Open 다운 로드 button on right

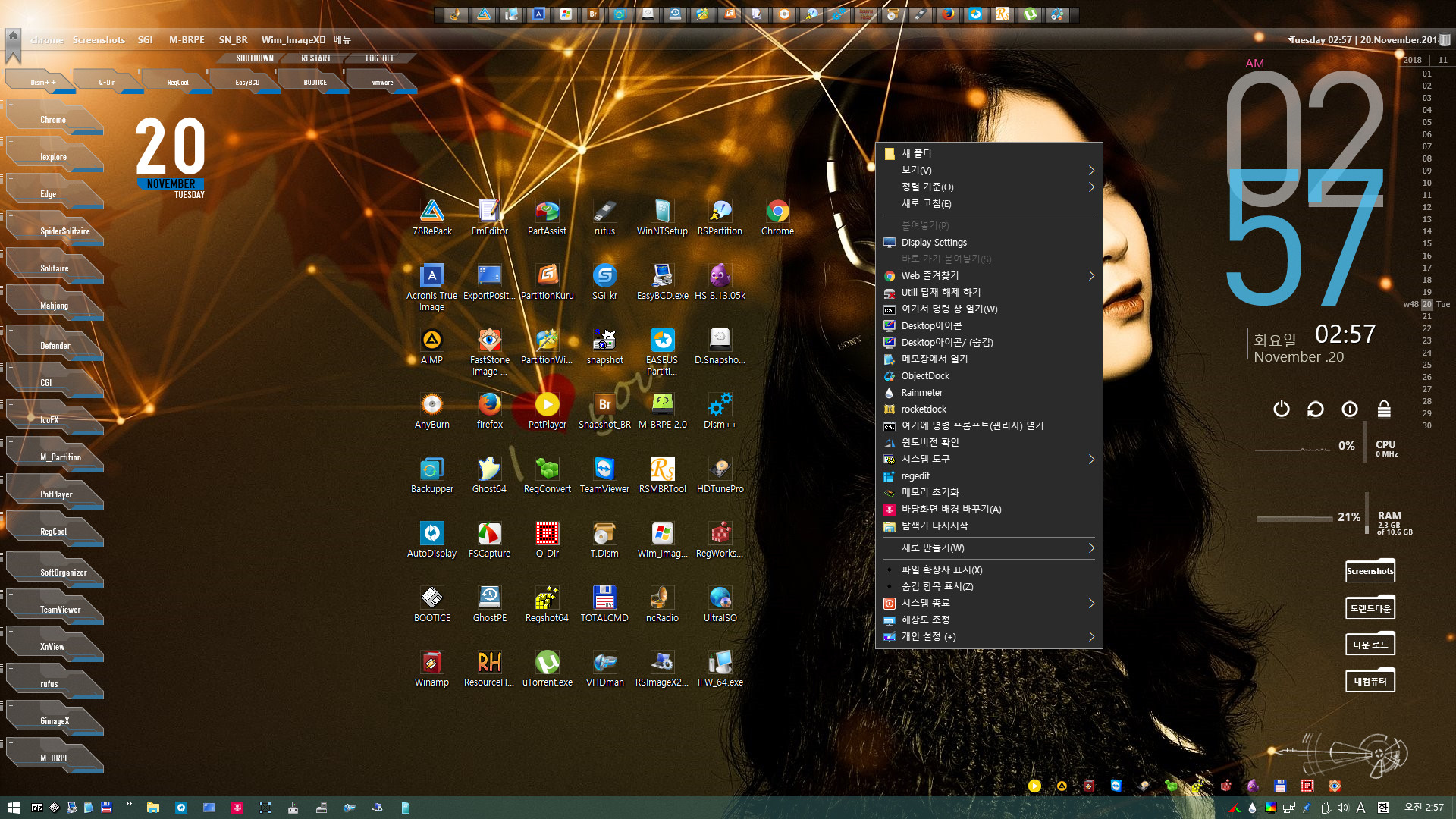pyautogui.click(x=1370, y=645)
